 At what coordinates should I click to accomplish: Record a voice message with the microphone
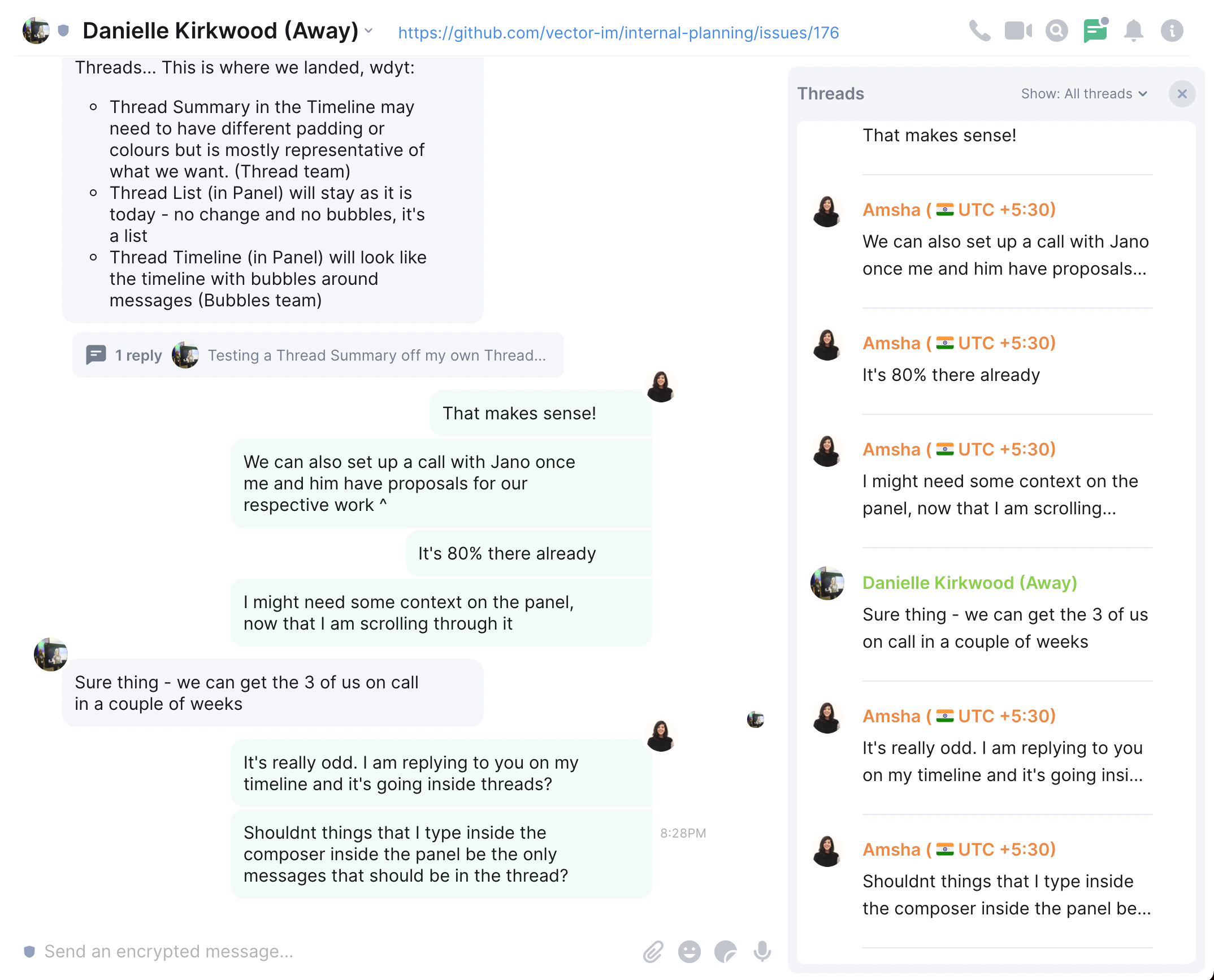(762, 951)
